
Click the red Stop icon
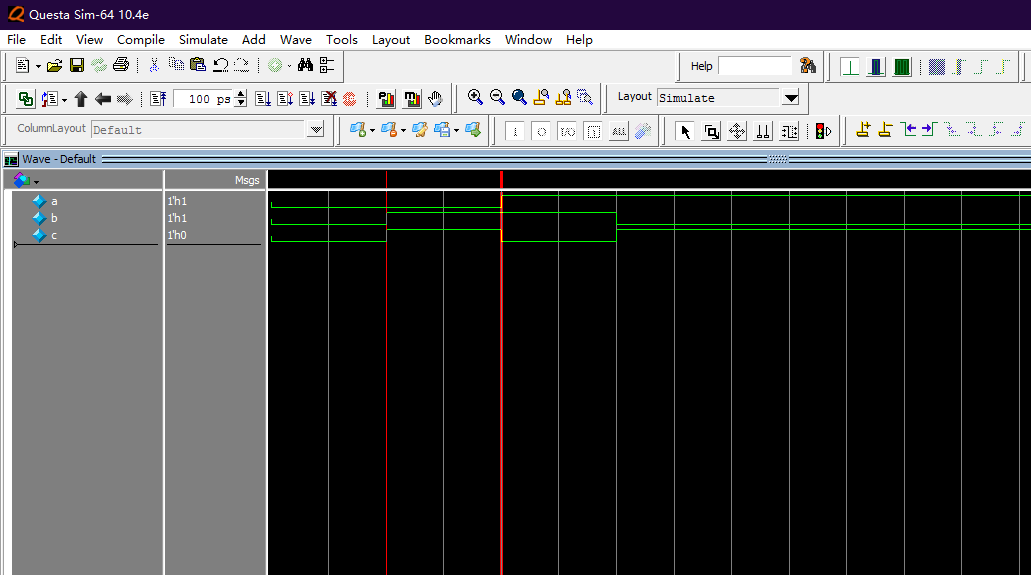click(x=350, y=99)
